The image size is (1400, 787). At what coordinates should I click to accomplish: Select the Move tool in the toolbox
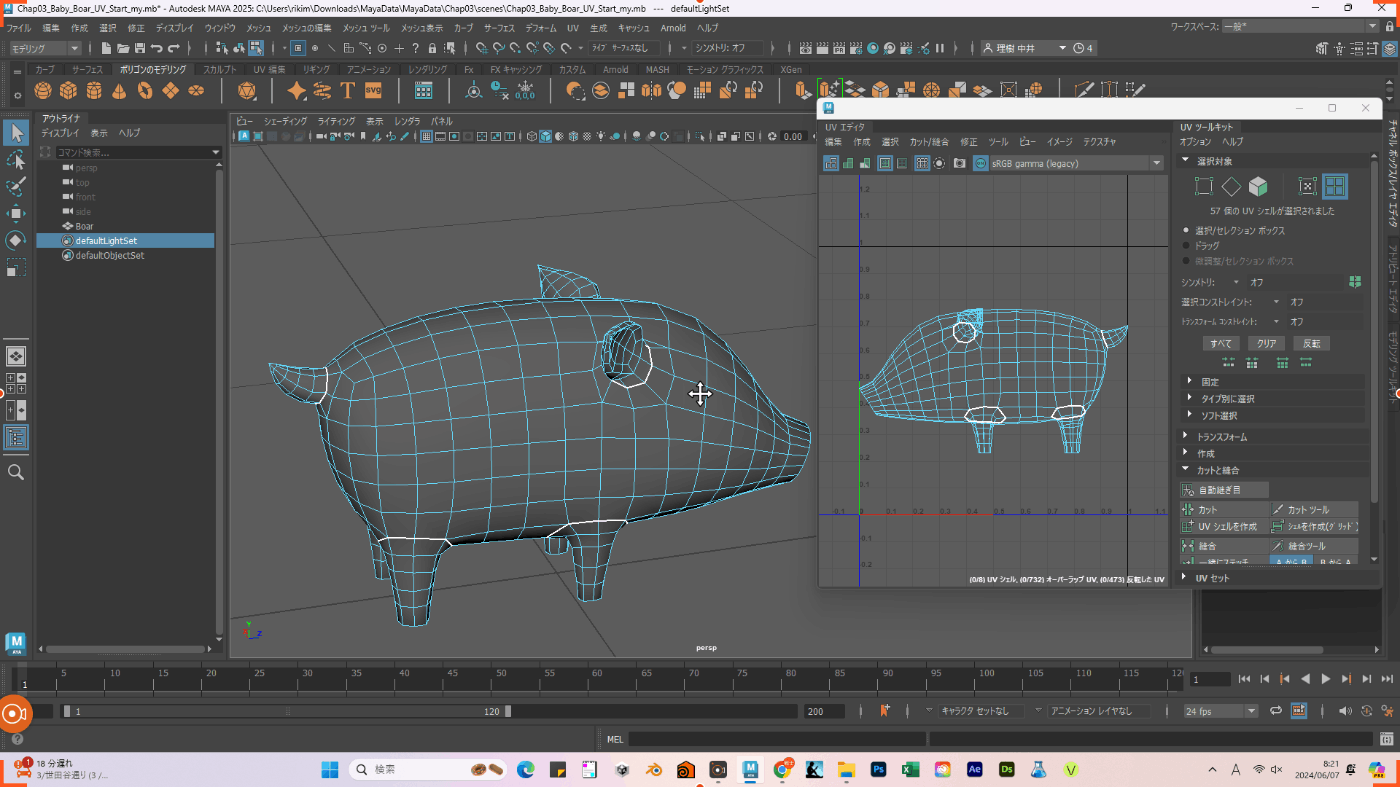[x=16, y=213]
